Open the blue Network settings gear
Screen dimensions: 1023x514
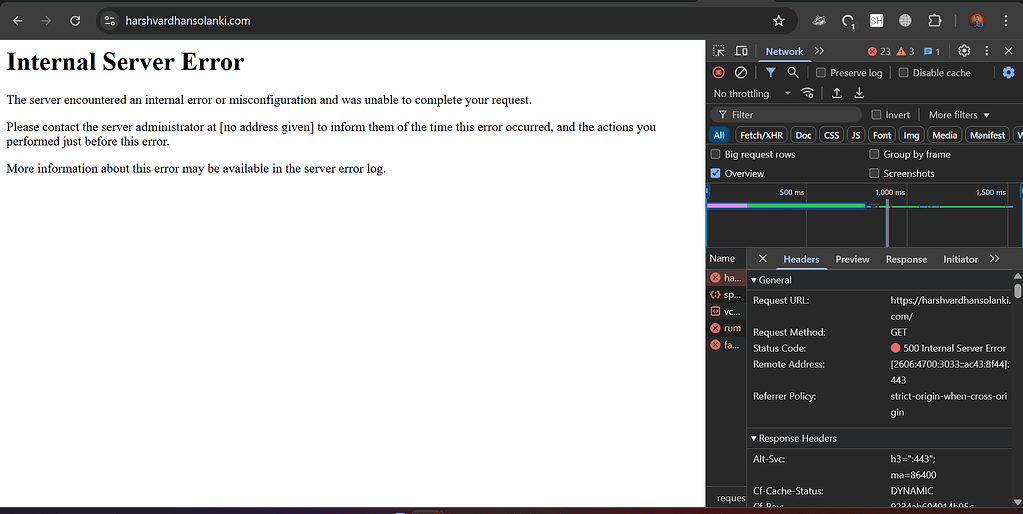(x=1009, y=72)
